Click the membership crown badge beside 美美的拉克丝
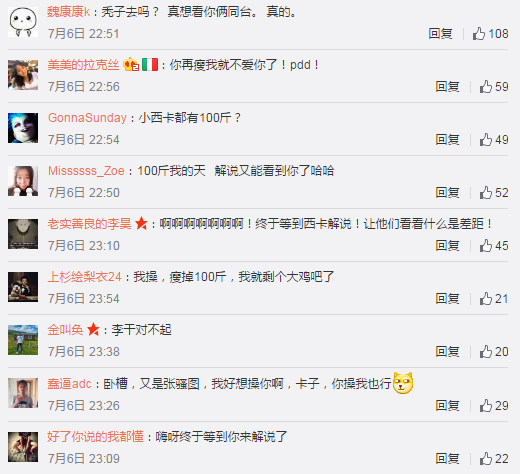This screenshot has height=474, width=520. 131,64
